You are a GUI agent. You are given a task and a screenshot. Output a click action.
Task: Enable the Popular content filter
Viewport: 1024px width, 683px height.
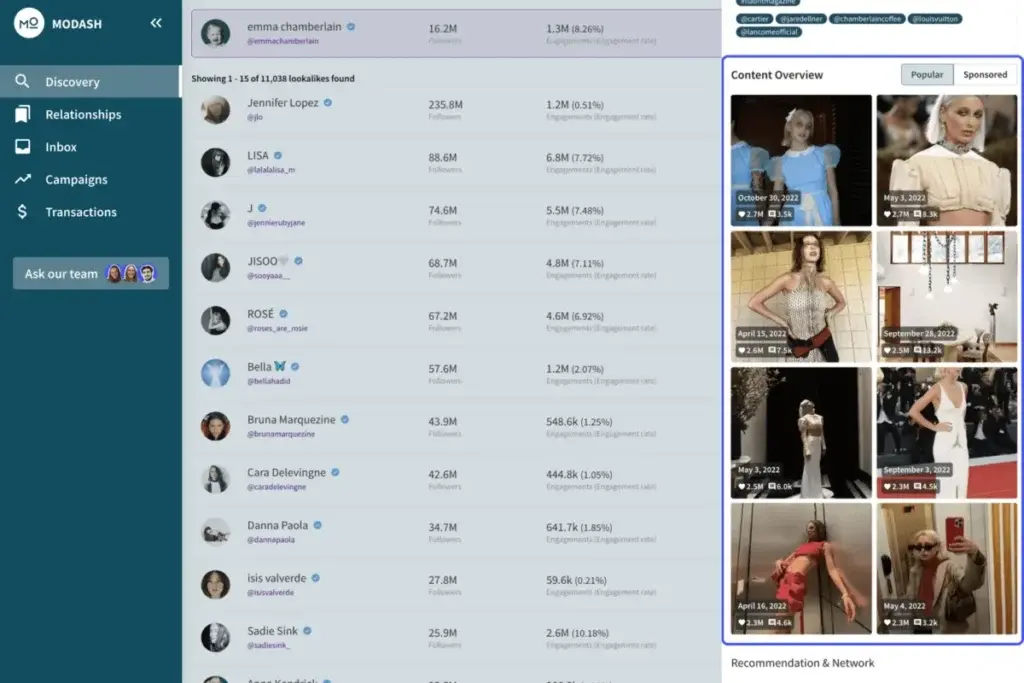(927, 74)
